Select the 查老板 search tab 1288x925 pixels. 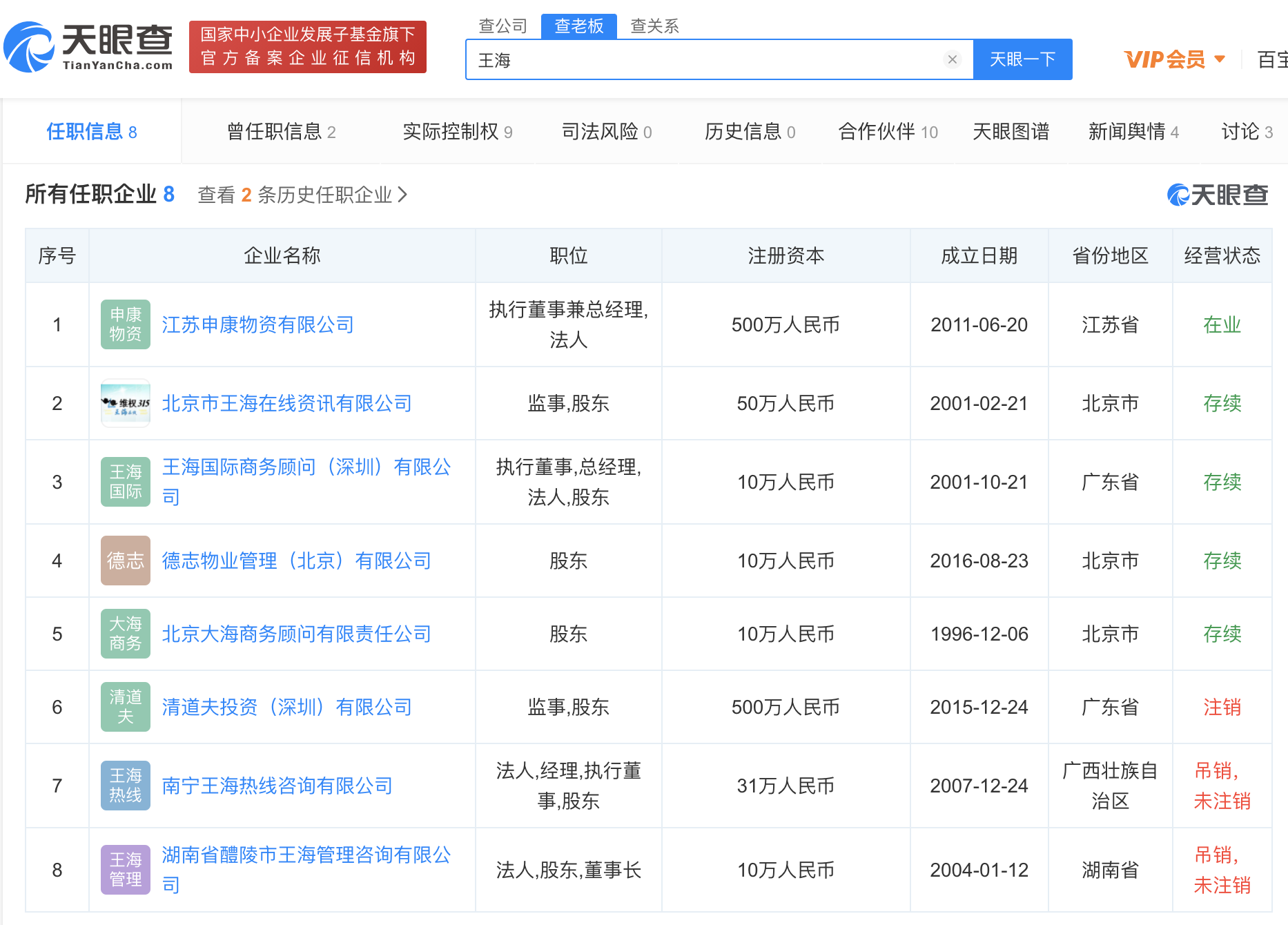coord(579,26)
